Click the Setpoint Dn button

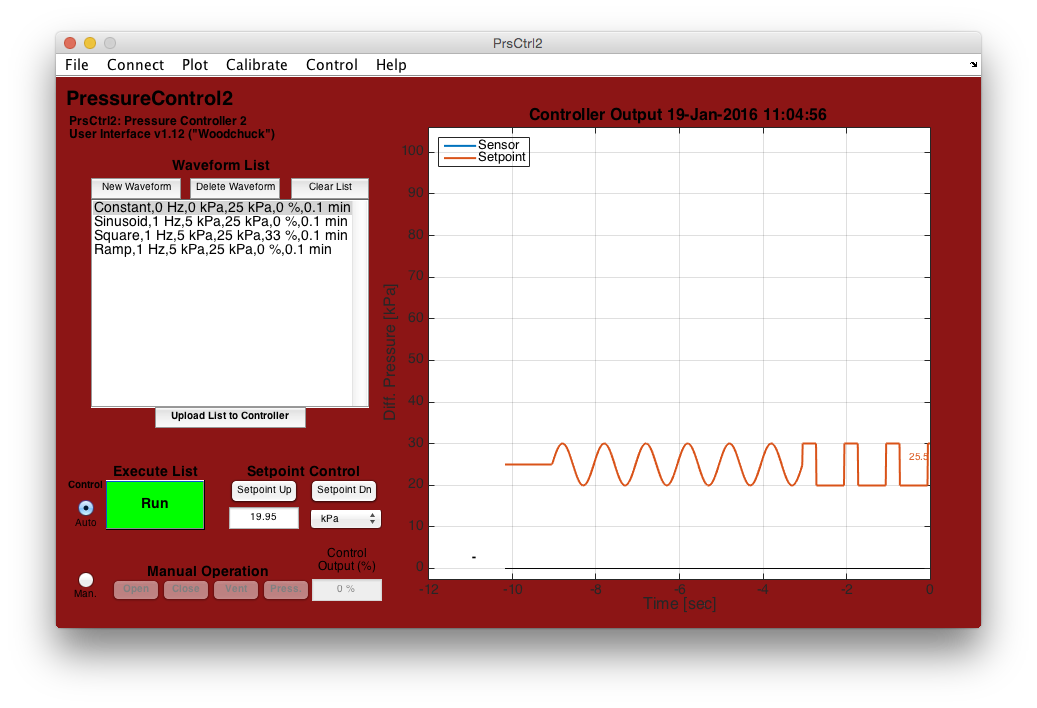tap(344, 490)
